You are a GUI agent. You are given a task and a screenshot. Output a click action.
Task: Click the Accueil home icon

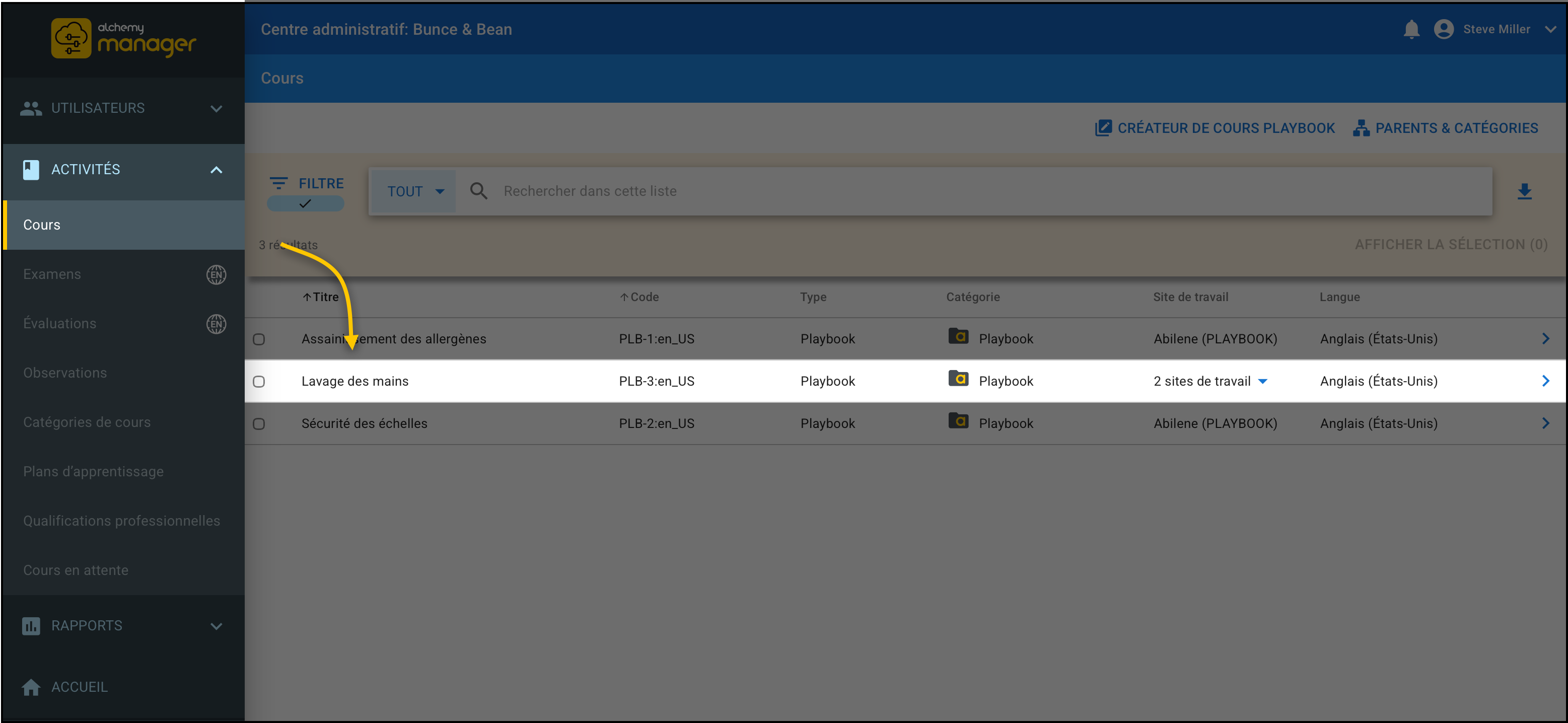pos(31,687)
